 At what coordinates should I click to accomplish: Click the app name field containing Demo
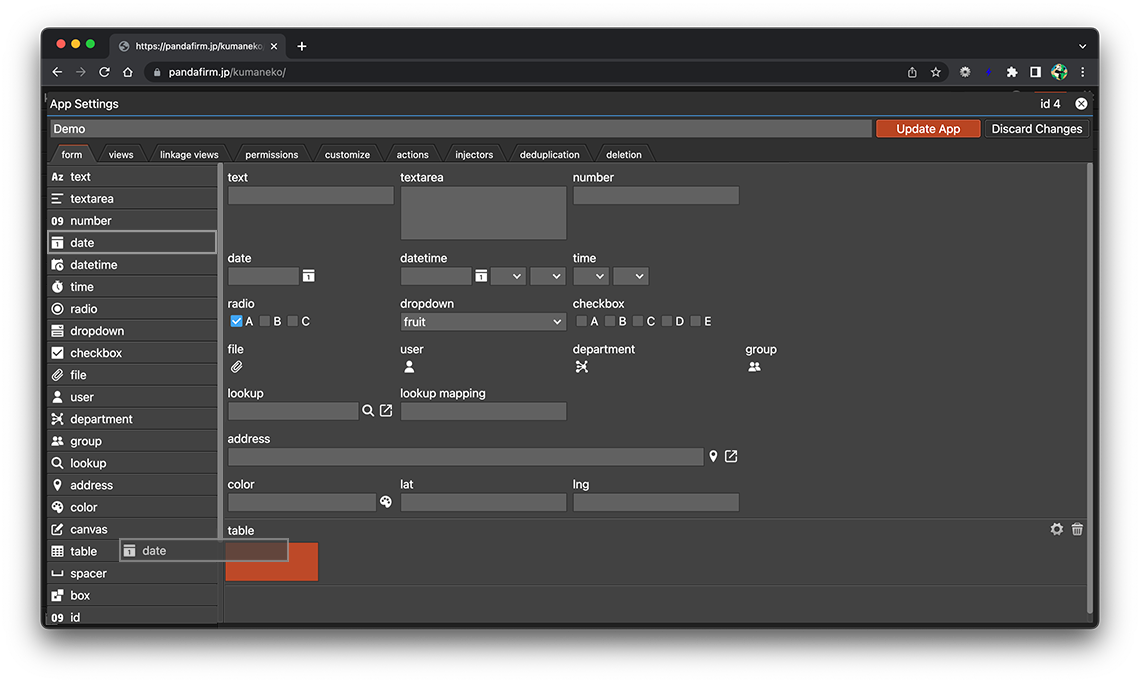tap(460, 129)
